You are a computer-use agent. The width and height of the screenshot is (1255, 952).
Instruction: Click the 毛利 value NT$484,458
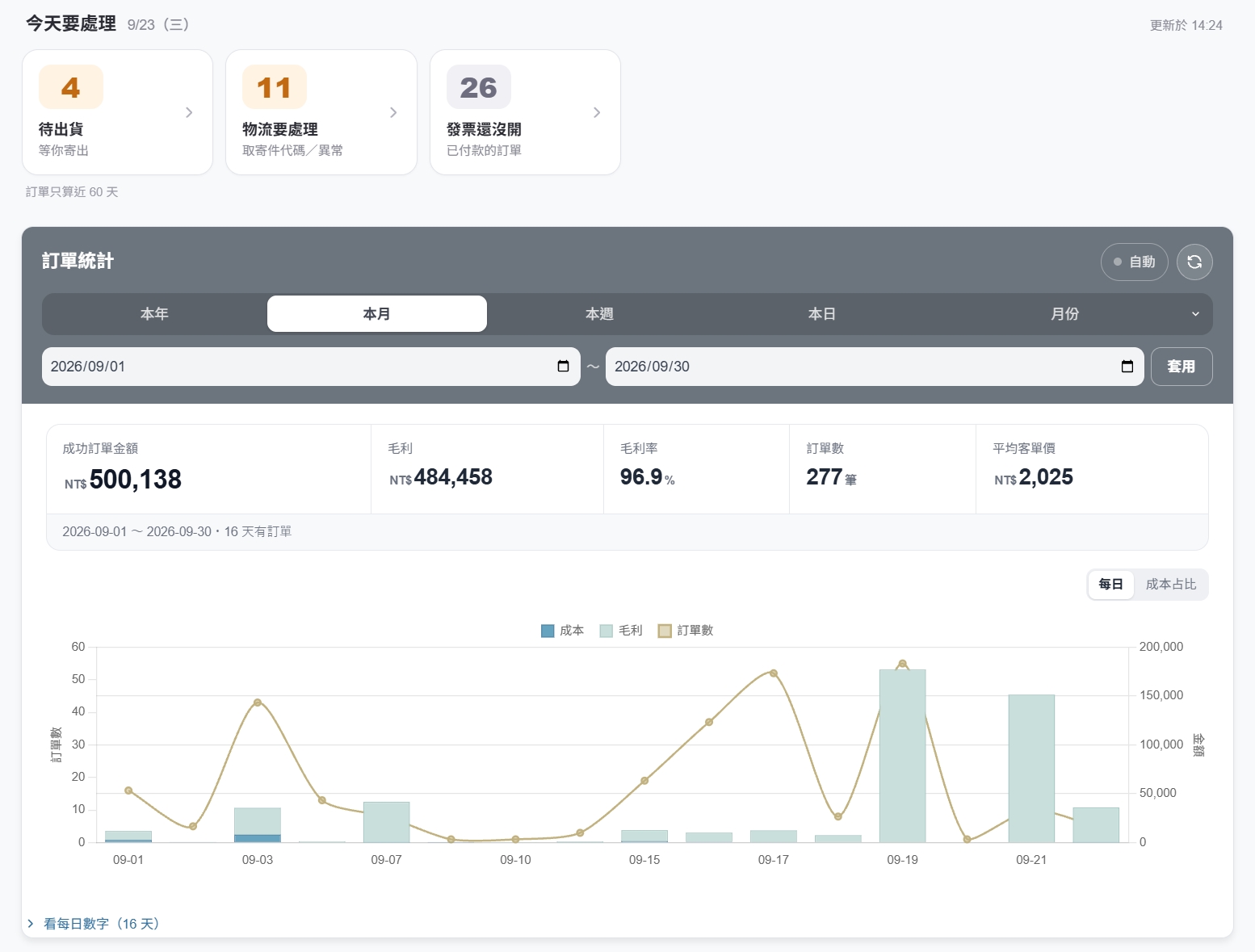coord(441,477)
